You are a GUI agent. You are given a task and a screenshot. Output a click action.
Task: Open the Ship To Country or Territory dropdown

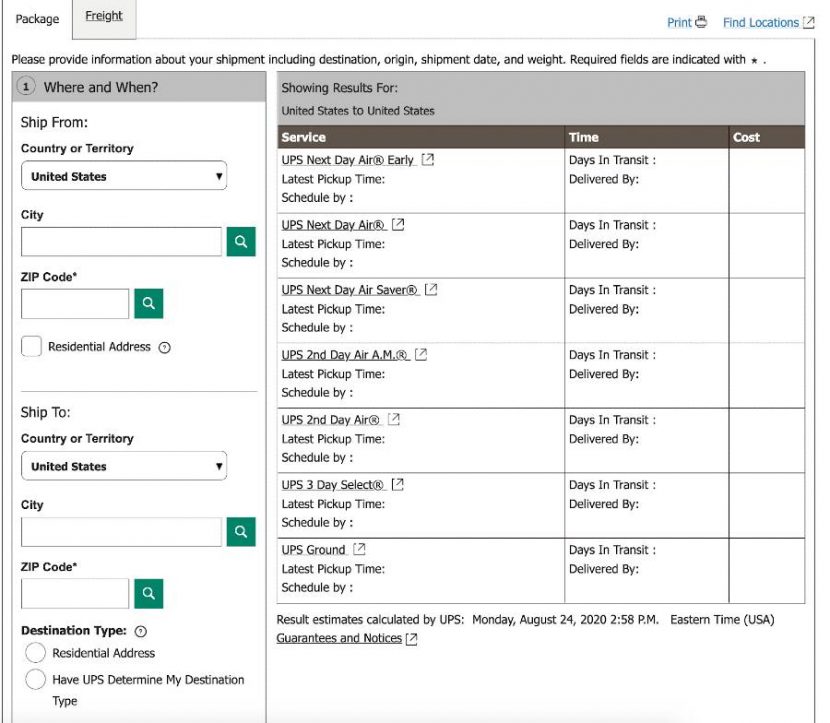(124, 467)
